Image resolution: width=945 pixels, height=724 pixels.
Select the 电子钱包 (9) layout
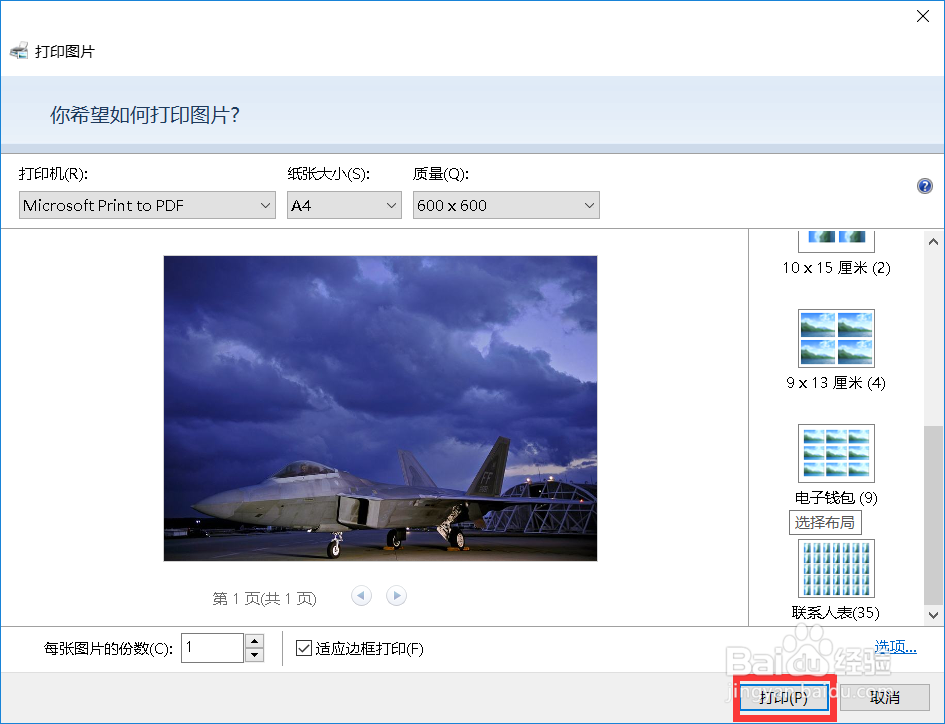coord(836,465)
